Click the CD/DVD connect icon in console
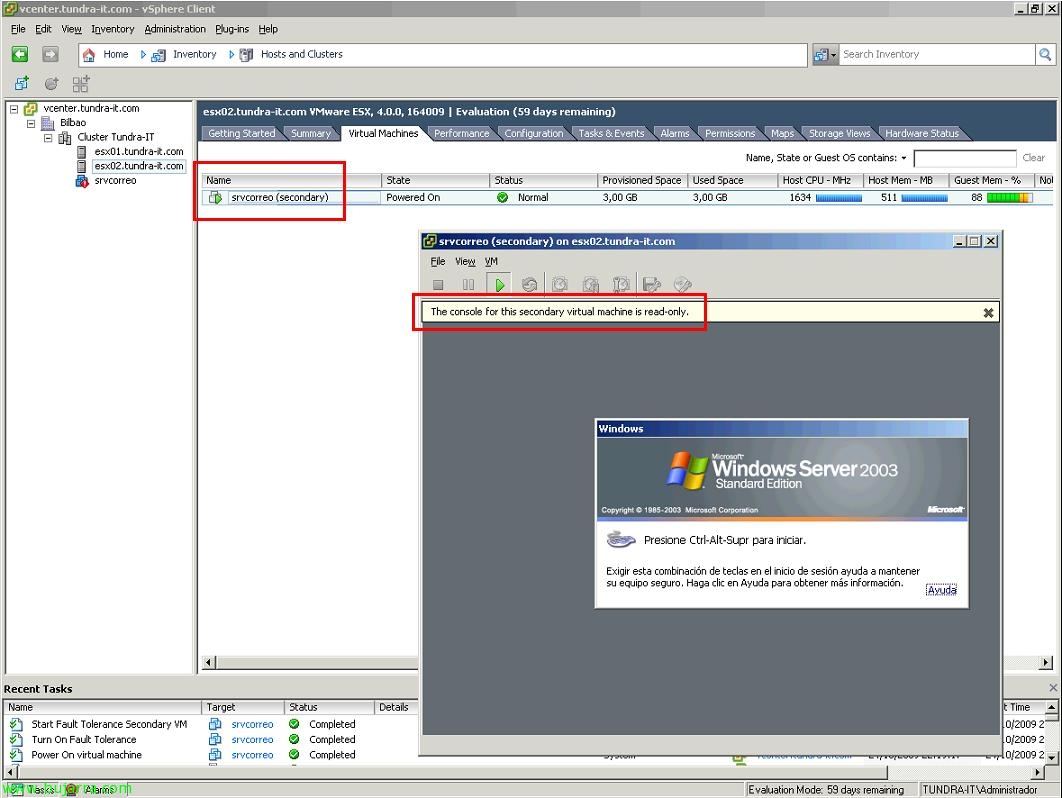The width and height of the screenshot is (1062, 798). pyautogui.click(x=682, y=285)
